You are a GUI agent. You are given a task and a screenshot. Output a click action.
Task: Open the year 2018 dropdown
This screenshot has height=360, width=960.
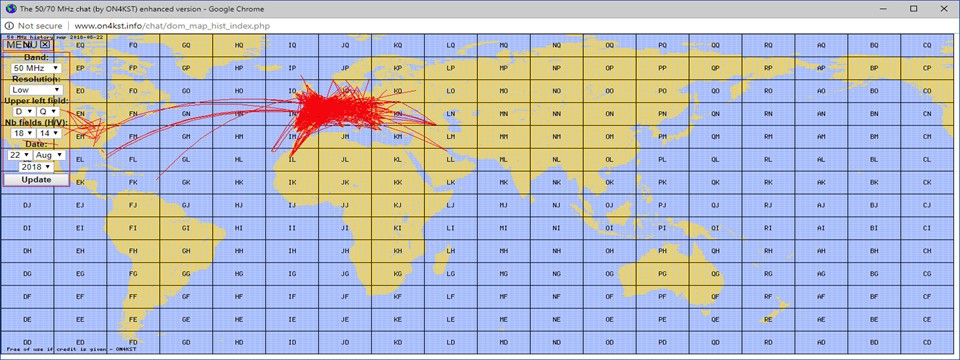coord(36,167)
